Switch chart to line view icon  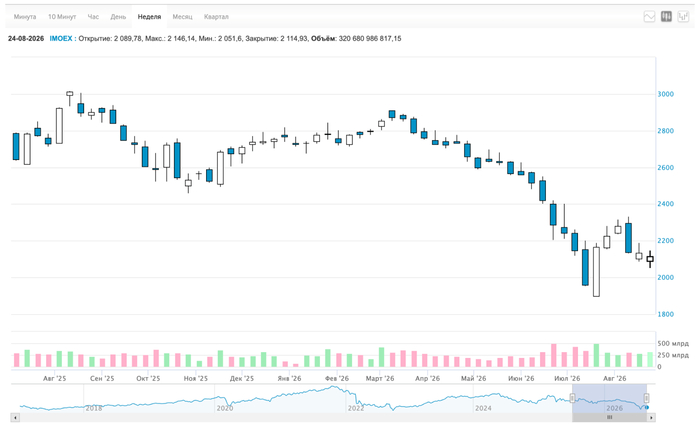tap(649, 17)
